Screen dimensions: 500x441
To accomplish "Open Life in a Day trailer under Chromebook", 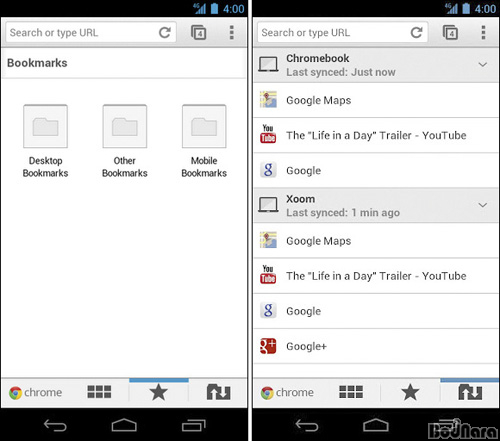I will pyautogui.click(x=376, y=135).
